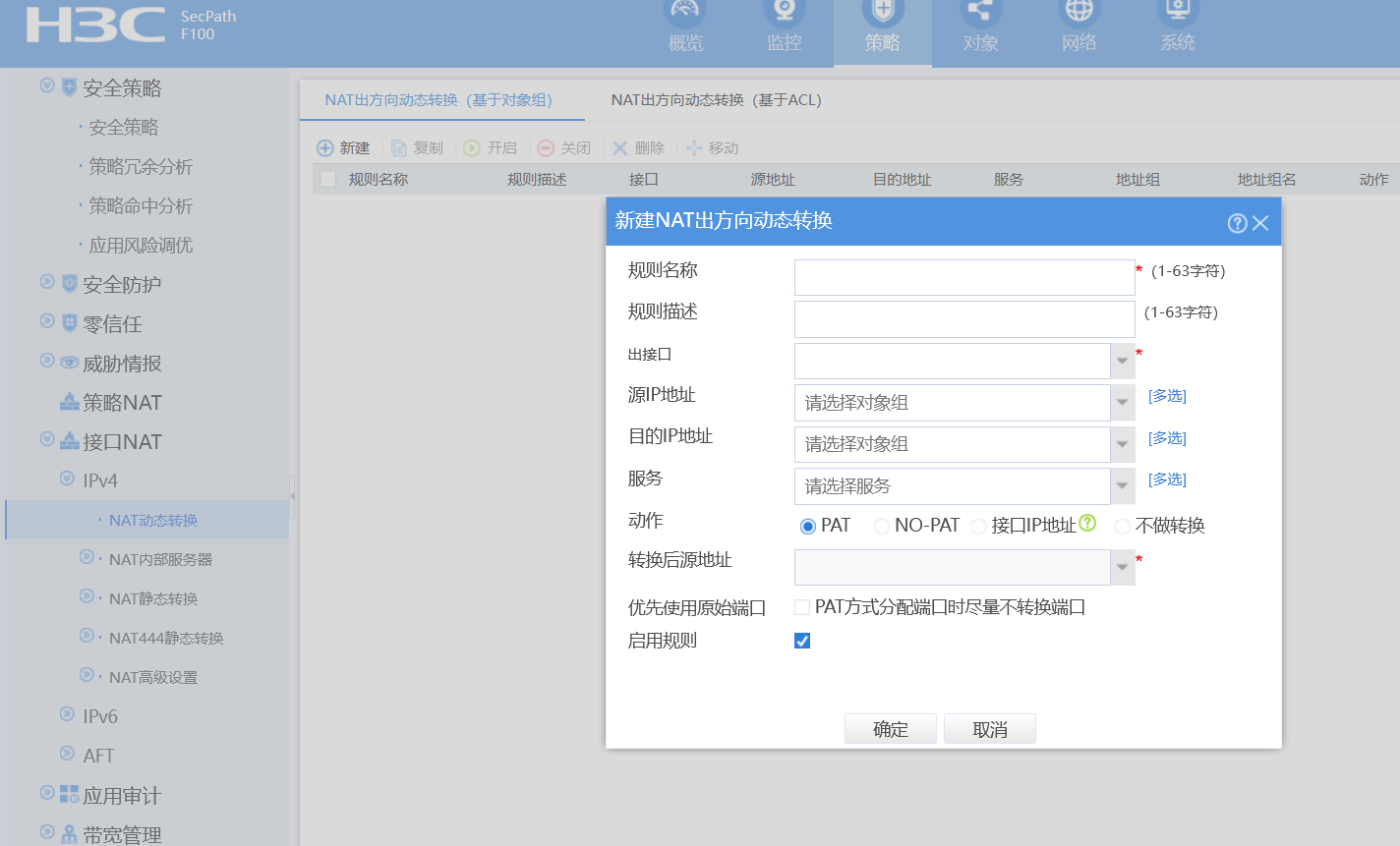
Task: Open 应用风险调优 in sidebar
Action: (141, 245)
